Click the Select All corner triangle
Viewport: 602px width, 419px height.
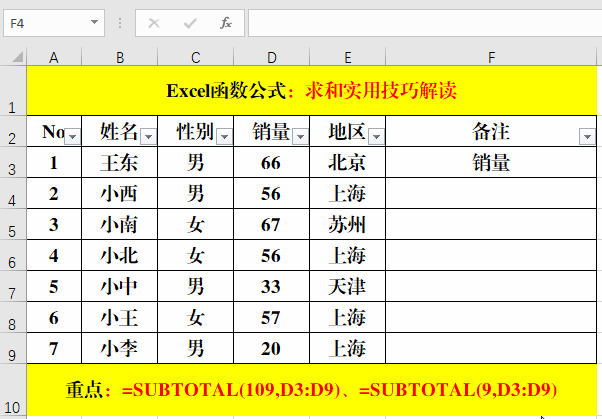point(17,58)
